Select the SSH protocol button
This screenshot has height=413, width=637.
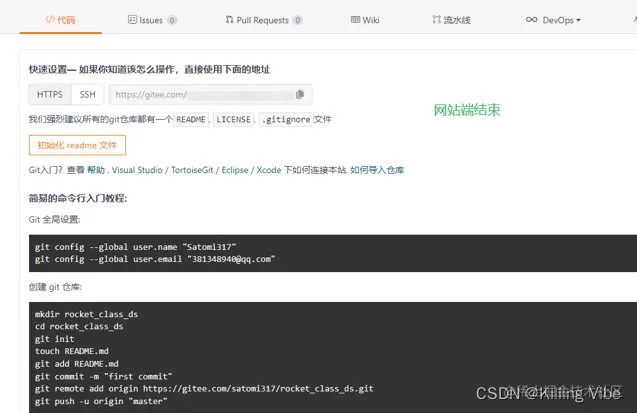87,95
